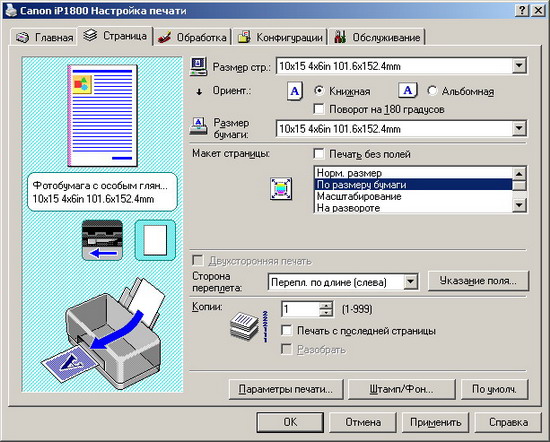
Task: Click the Указание поля... button
Action: click(478, 281)
